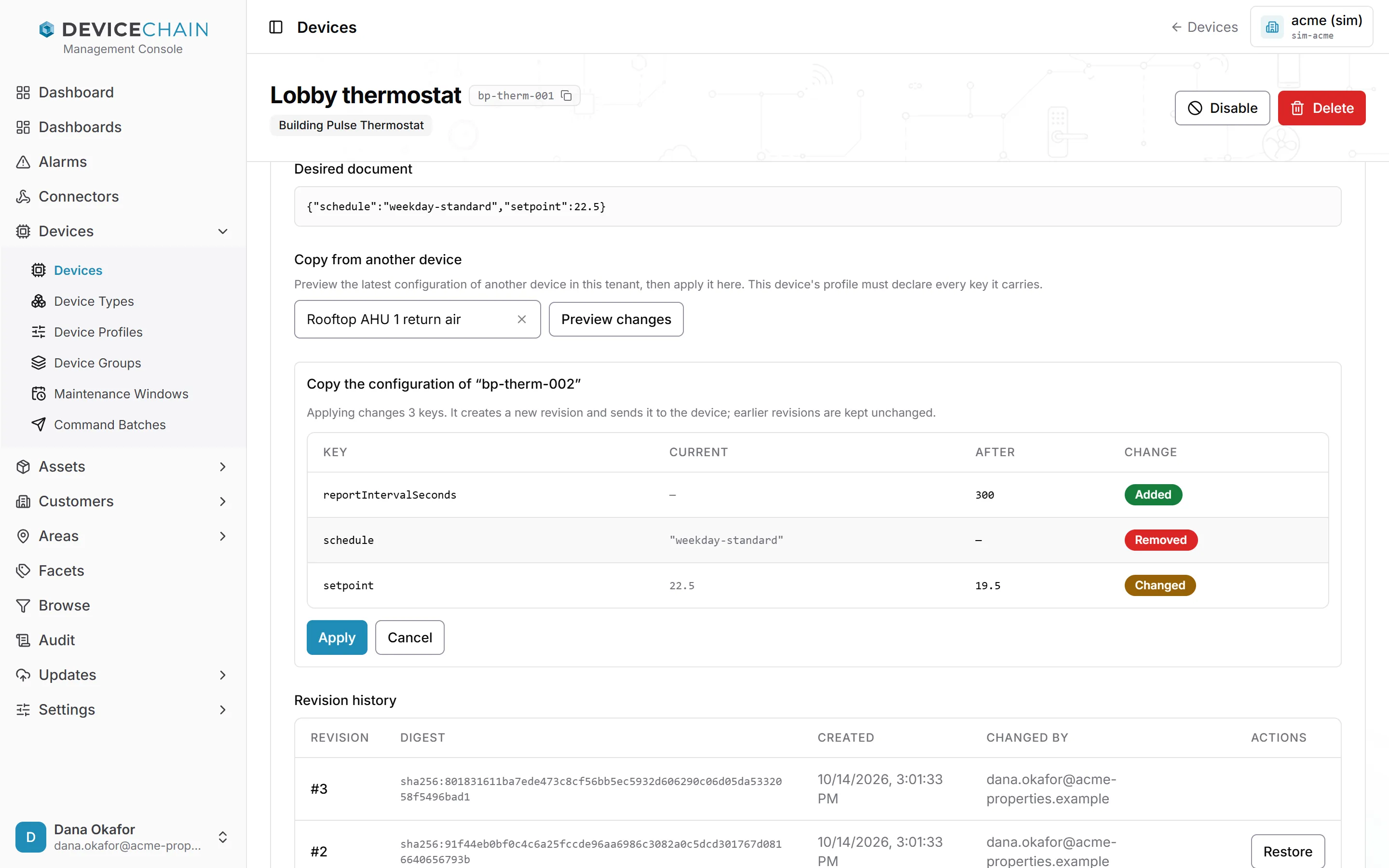Clear the Rooftop AHU 1 selection

coord(522,319)
